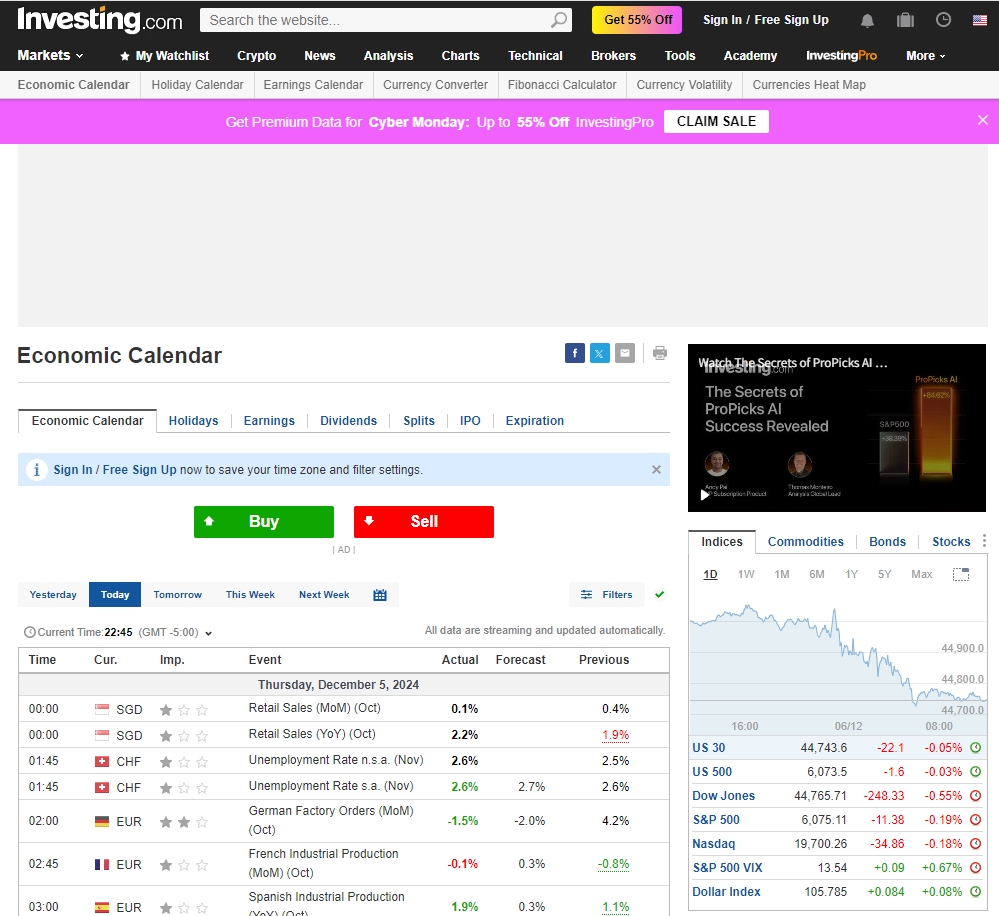Select the 1M chart range
The width and height of the screenshot is (999, 916).
pyautogui.click(x=782, y=575)
